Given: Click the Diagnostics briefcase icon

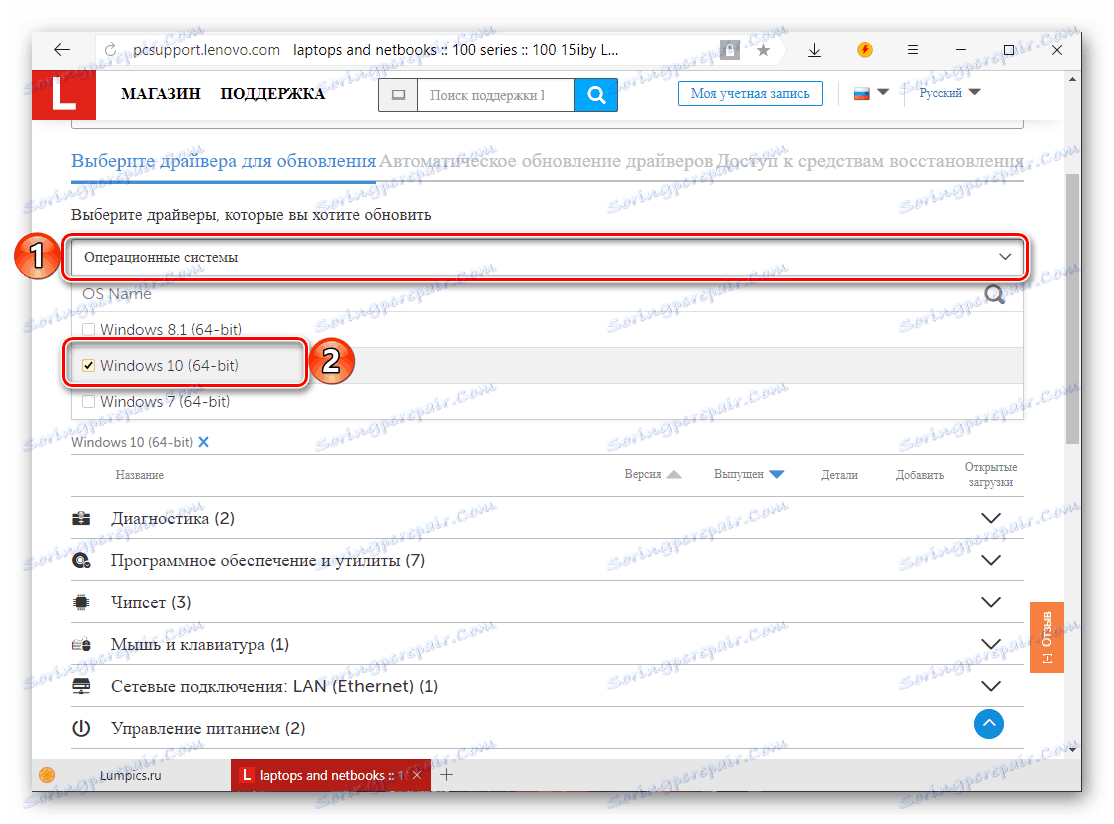Looking at the screenshot, I should click(81, 518).
